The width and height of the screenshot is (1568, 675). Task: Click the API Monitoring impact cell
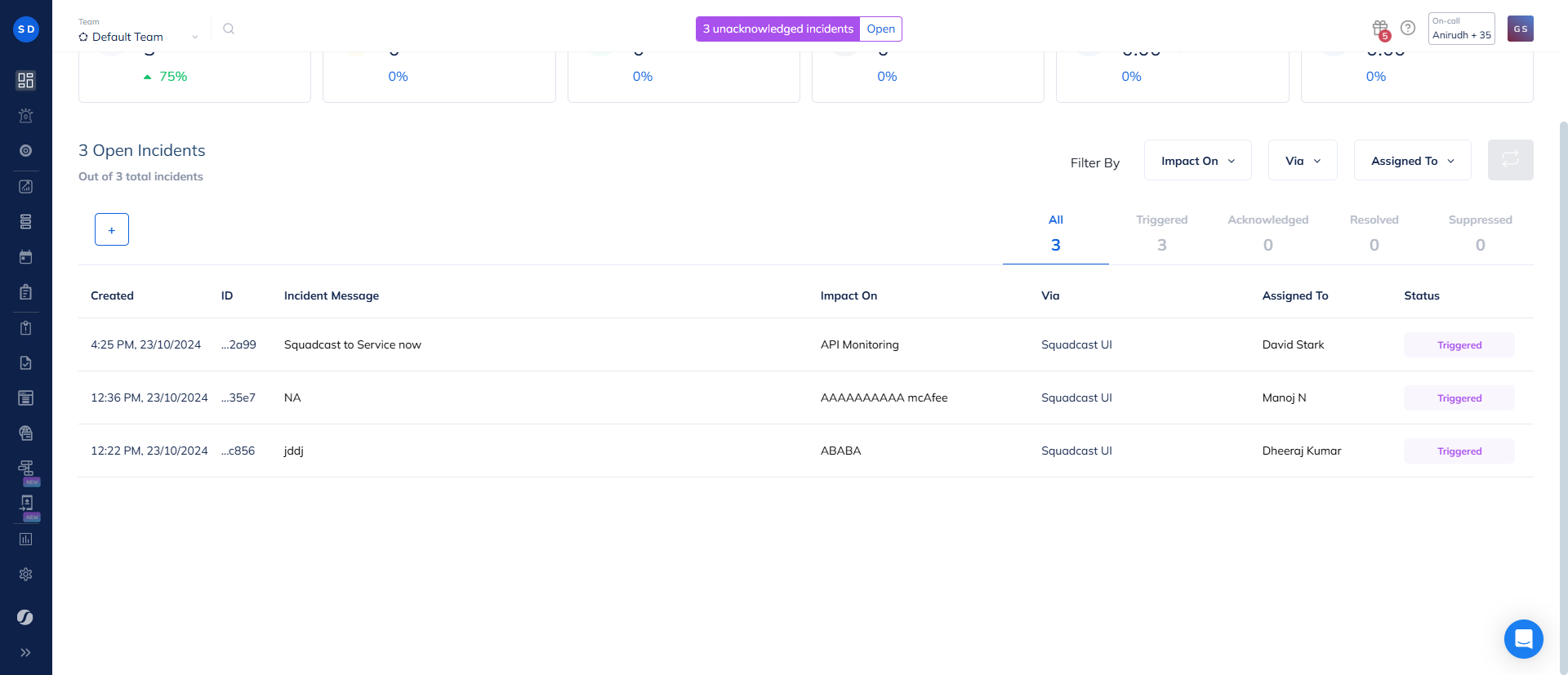[x=860, y=344]
